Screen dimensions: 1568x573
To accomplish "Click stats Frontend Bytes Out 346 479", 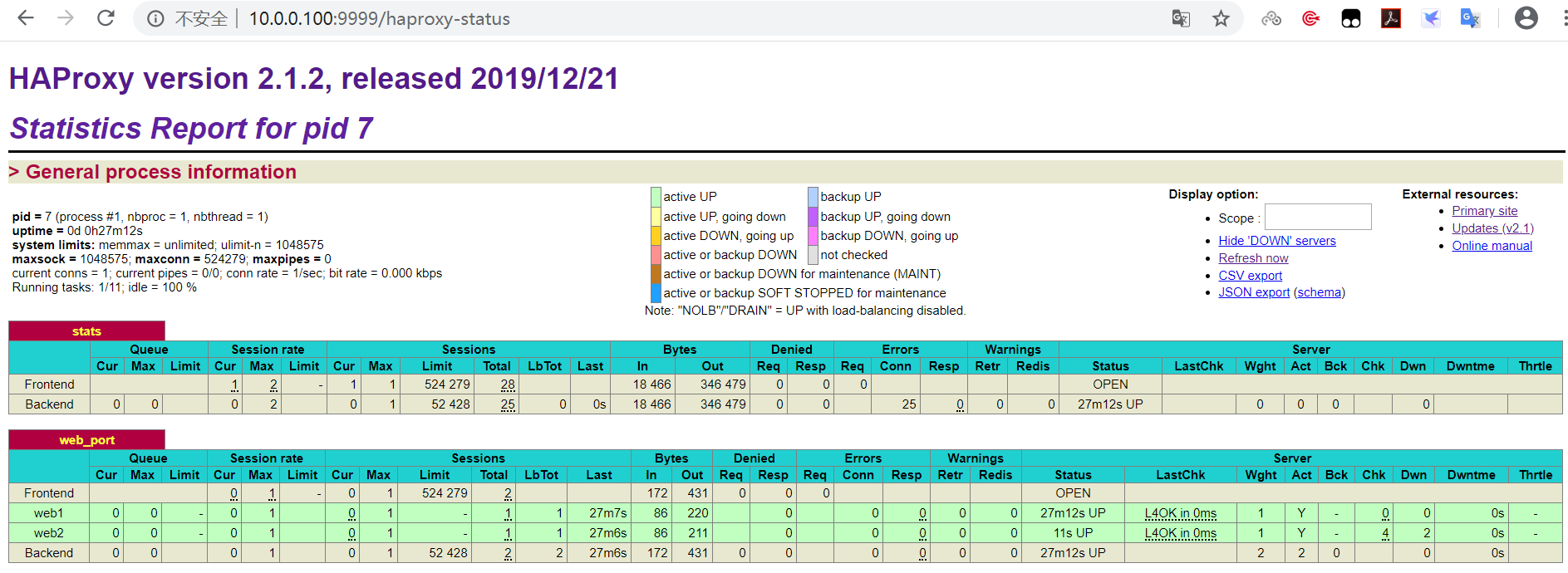I will 723,384.
